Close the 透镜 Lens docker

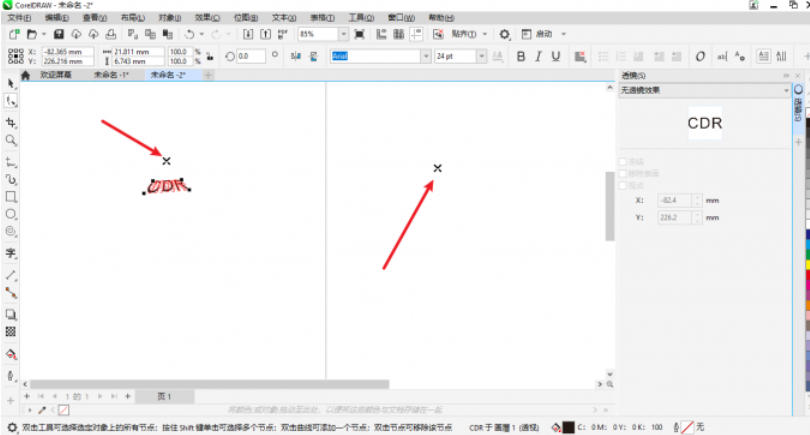797,75
